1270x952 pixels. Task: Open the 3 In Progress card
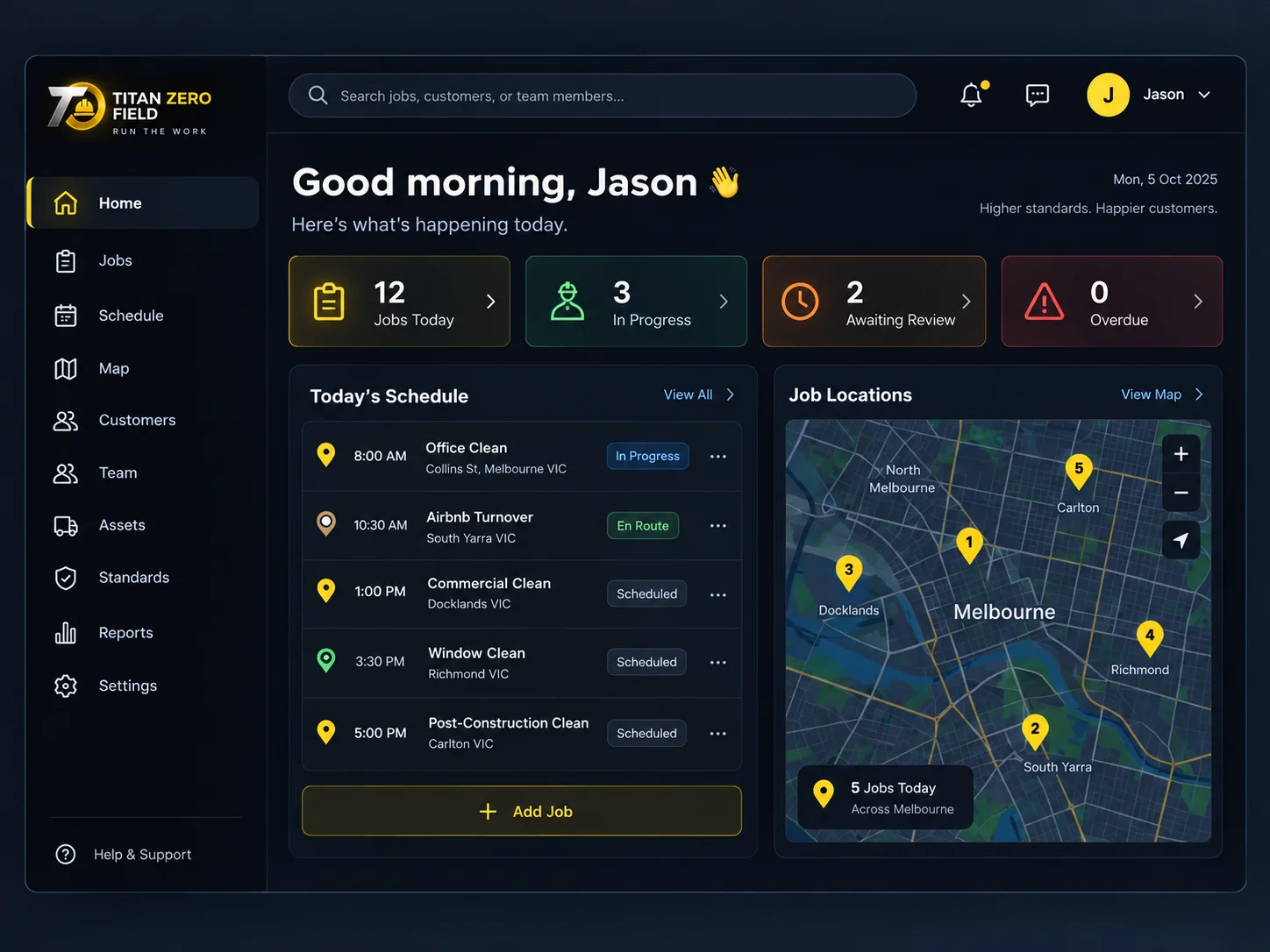tap(636, 302)
